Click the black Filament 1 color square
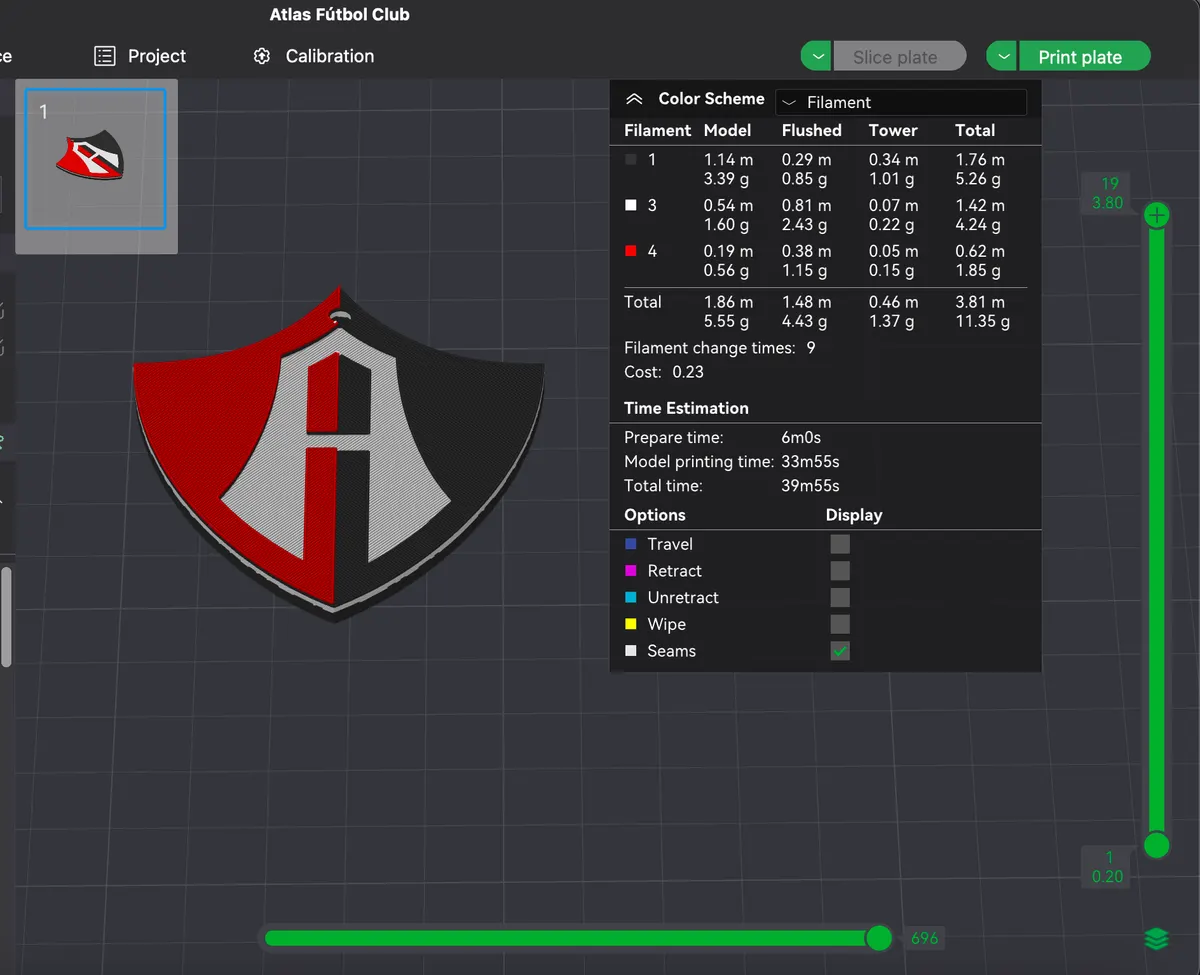Image resolution: width=1200 pixels, height=975 pixels. click(x=630, y=159)
